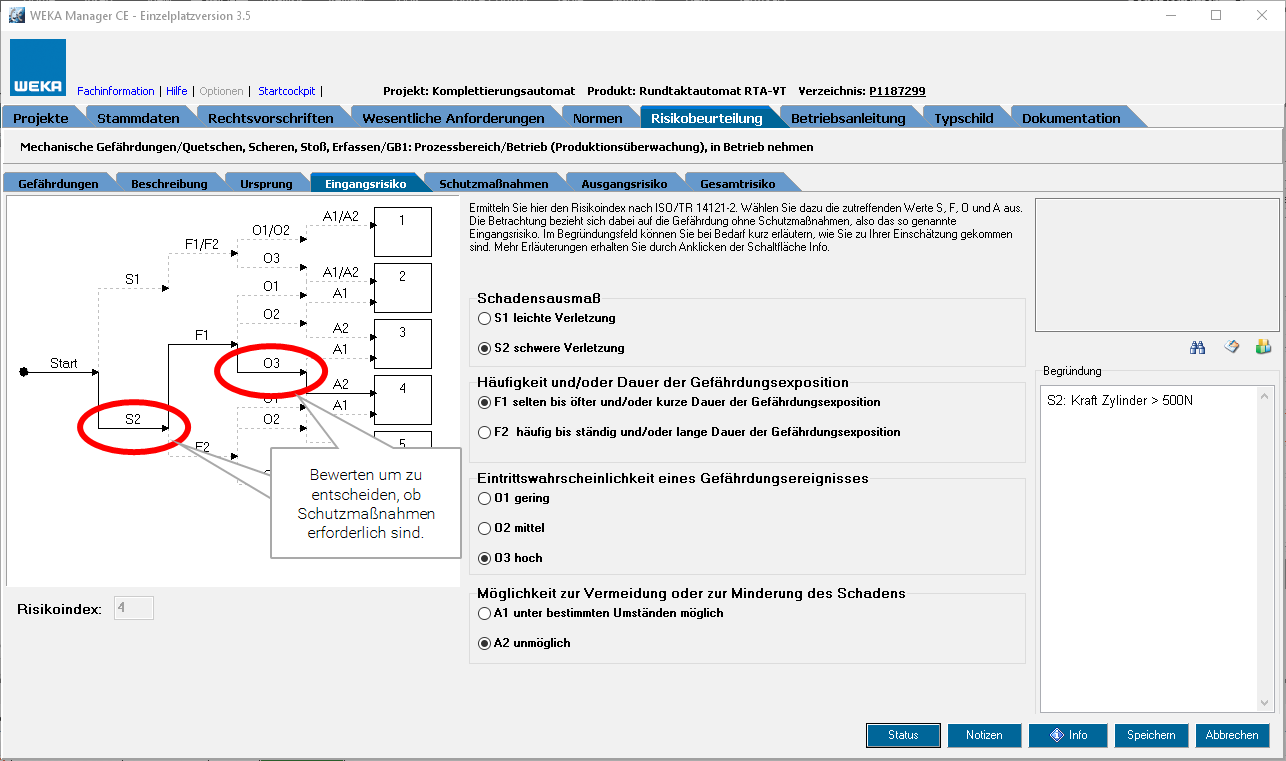The width and height of the screenshot is (1286, 761).
Task: Choose O1 gering probability
Action: (x=485, y=498)
